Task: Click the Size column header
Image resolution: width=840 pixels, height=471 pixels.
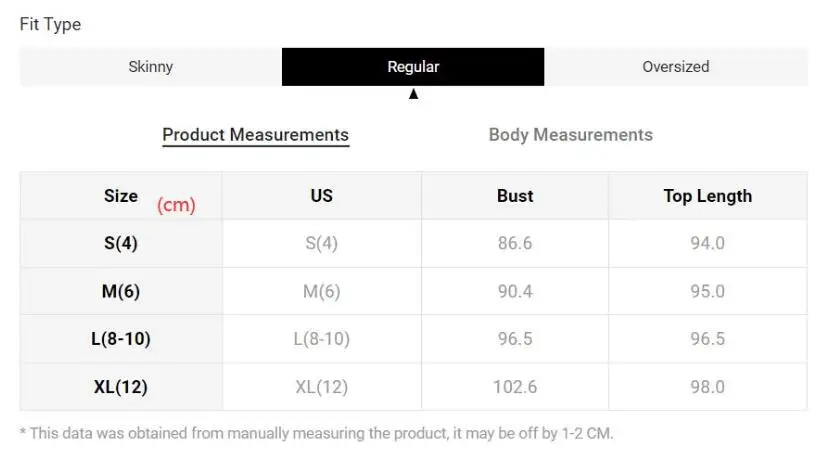Action: tap(121, 196)
